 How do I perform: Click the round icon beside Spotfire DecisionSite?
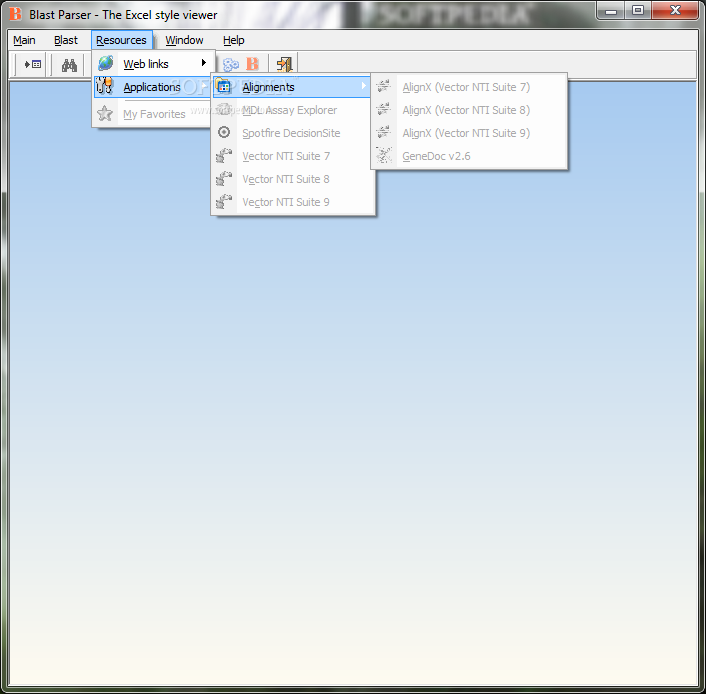pyautogui.click(x=224, y=132)
